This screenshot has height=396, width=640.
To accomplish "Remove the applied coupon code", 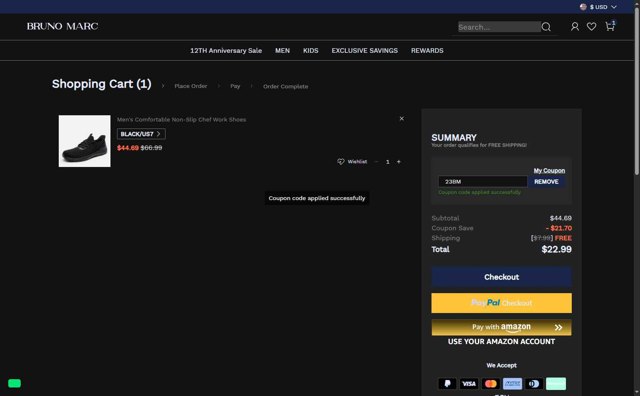I will [x=546, y=182].
